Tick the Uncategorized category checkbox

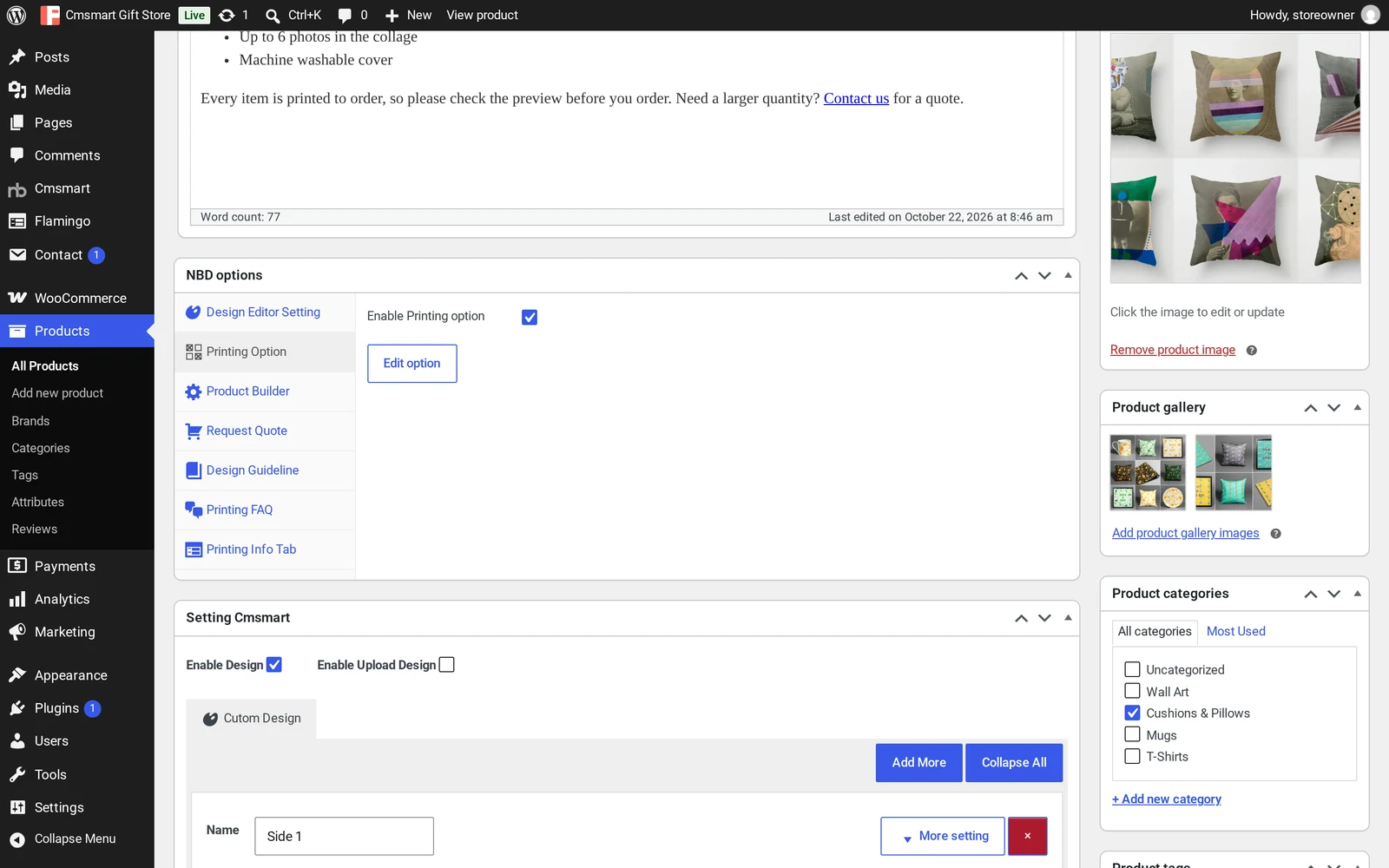coord(1132,669)
